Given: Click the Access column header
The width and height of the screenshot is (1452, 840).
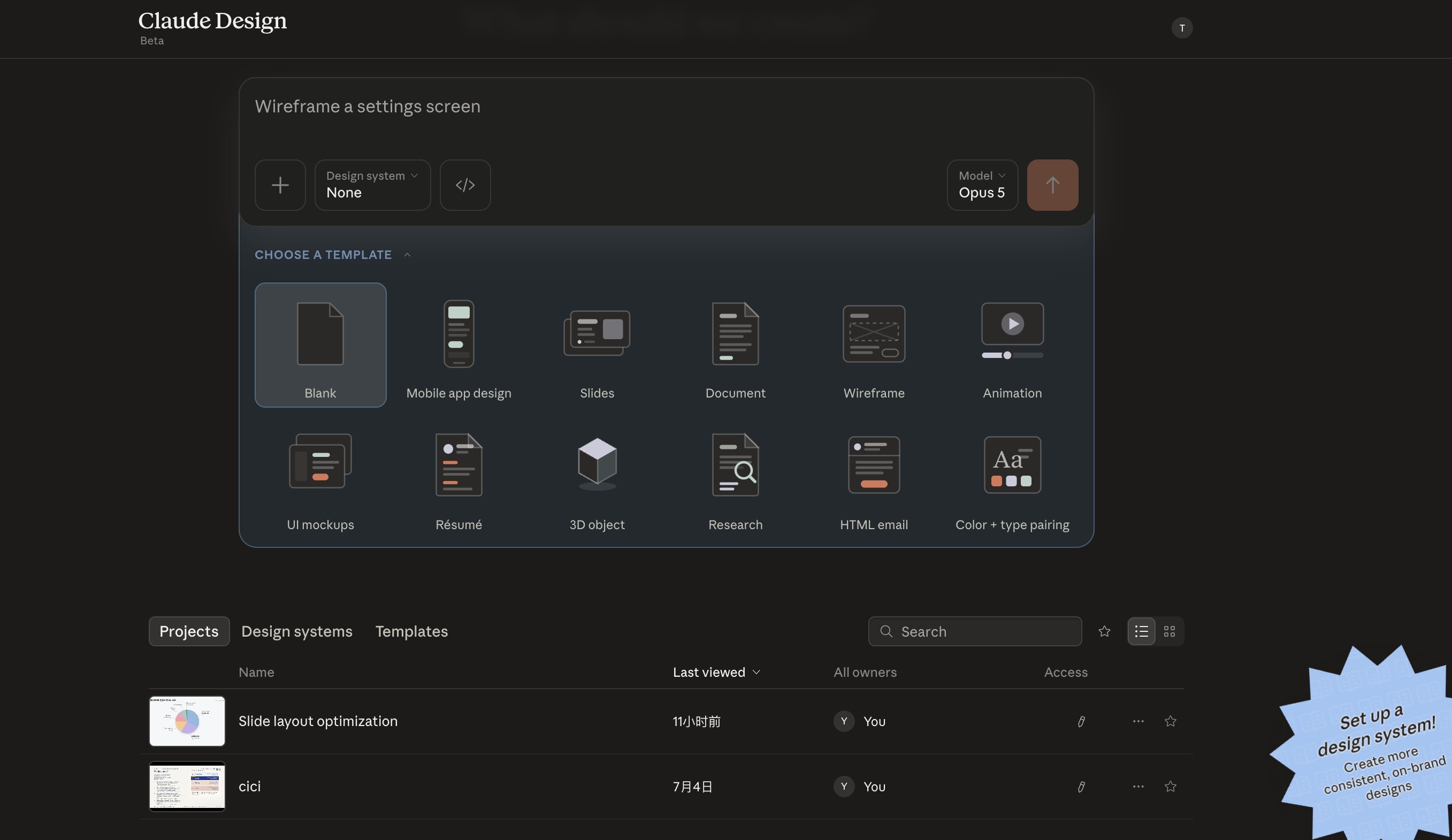Looking at the screenshot, I should point(1065,673).
